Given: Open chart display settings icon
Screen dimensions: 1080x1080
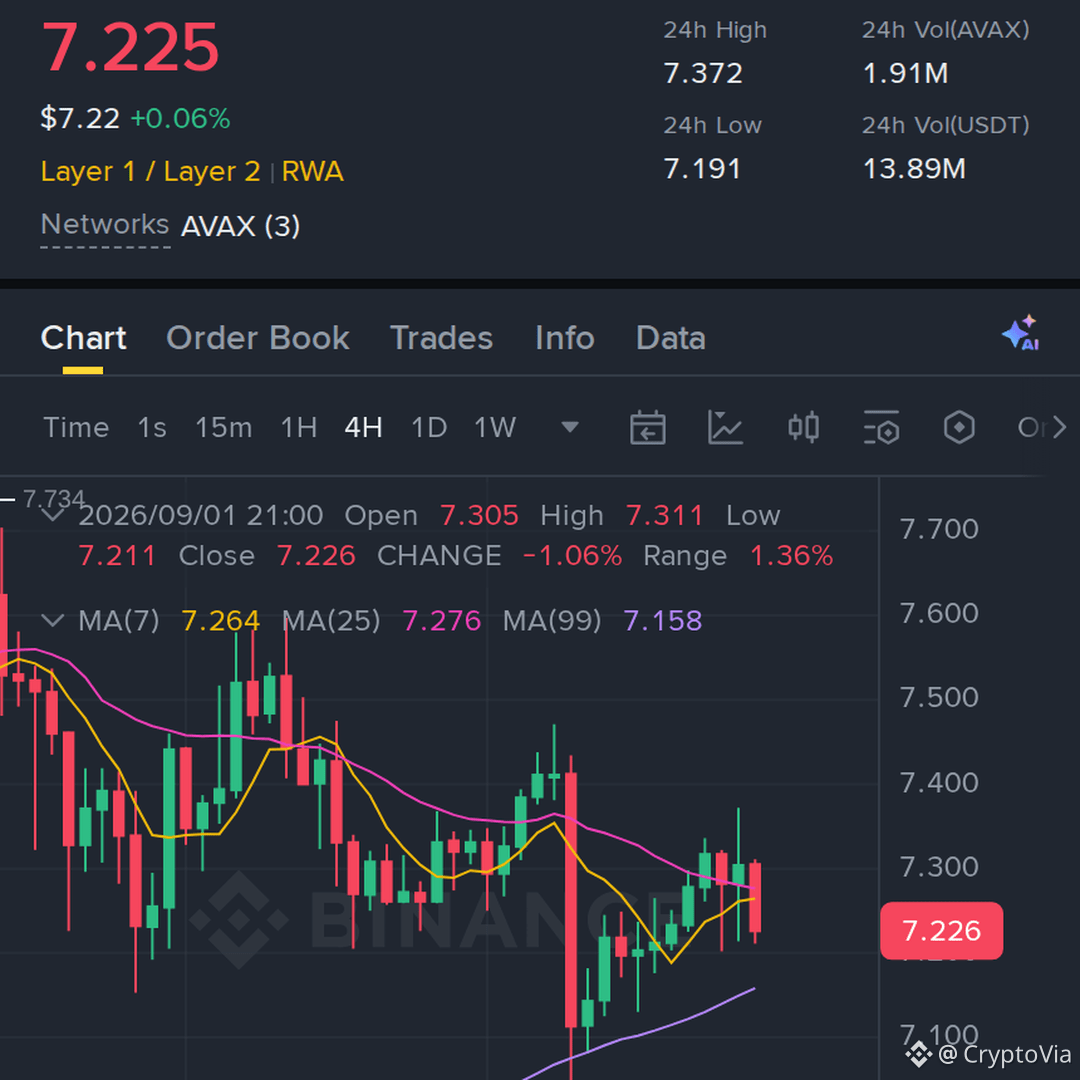Looking at the screenshot, I should 881,428.
